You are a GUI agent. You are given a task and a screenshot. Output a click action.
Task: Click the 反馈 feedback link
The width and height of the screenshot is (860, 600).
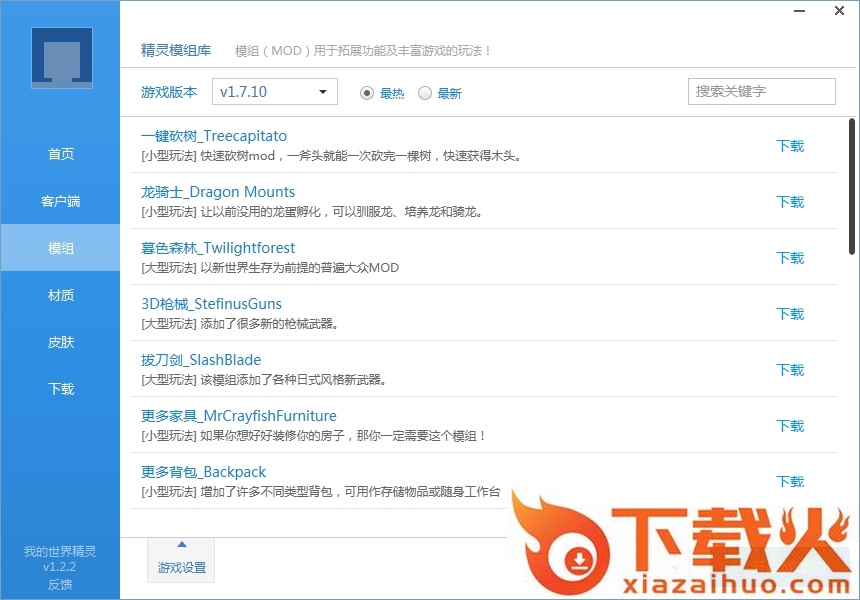(x=60, y=584)
